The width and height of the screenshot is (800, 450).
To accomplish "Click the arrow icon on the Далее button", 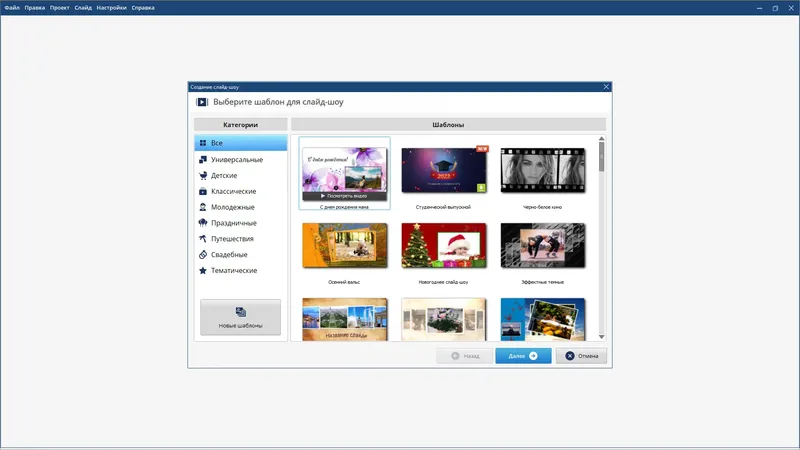I will click(x=533, y=356).
